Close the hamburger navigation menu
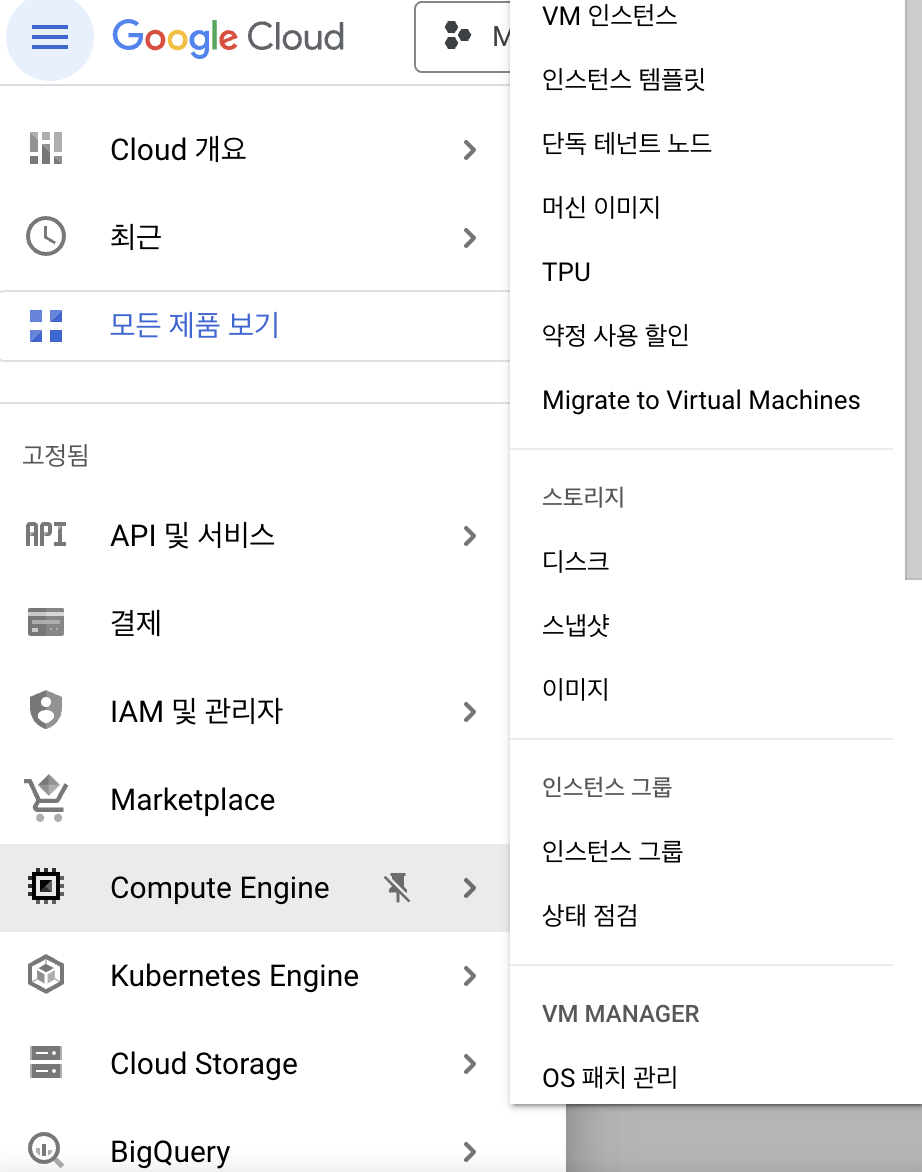The height and width of the screenshot is (1172, 922). coord(49,37)
